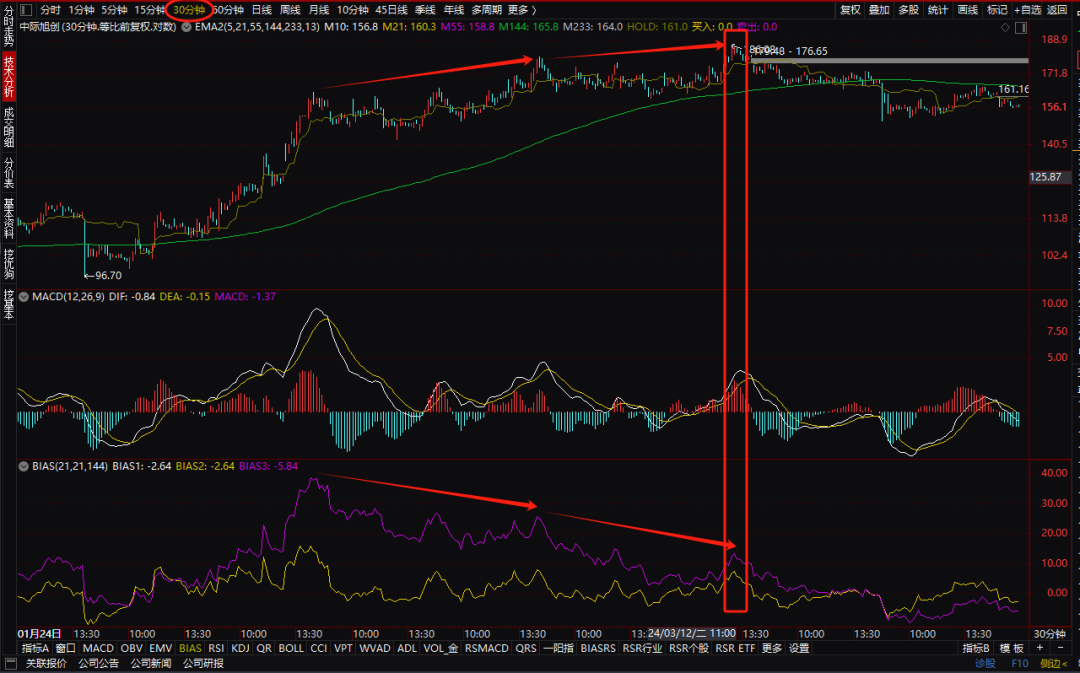
Task: Select the BIAS indicator tab
Action: pyautogui.click(x=190, y=648)
